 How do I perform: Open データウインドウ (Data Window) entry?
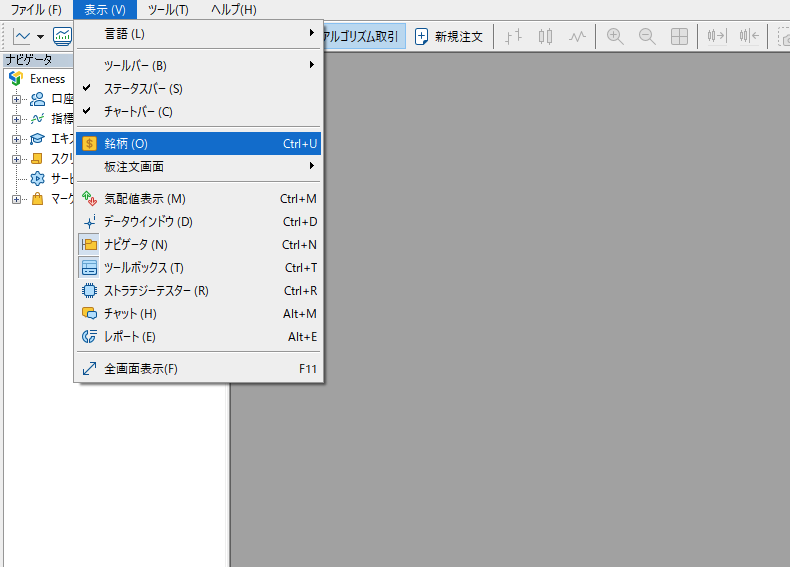[x=148, y=222]
